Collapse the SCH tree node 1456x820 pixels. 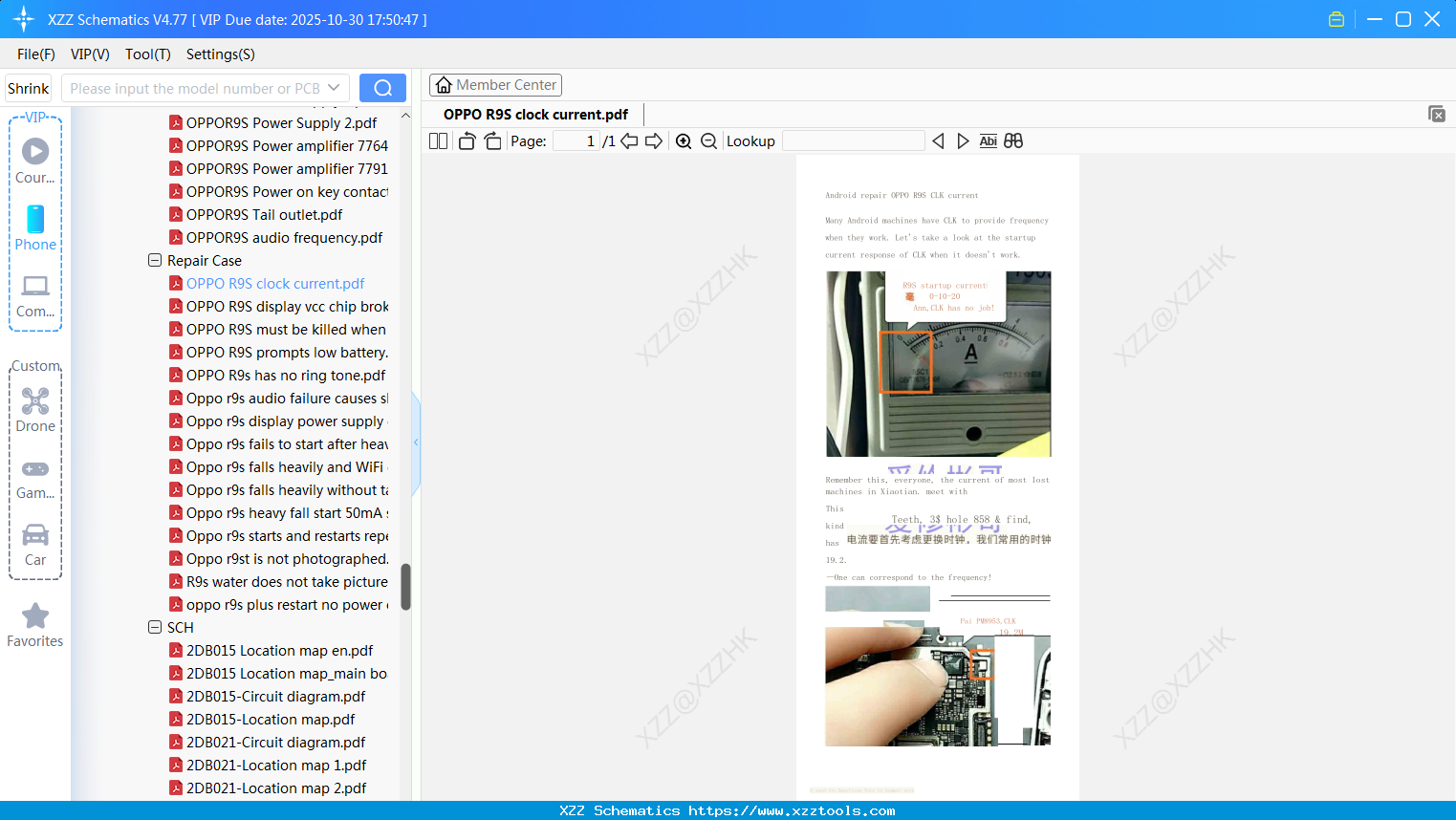pos(155,627)
